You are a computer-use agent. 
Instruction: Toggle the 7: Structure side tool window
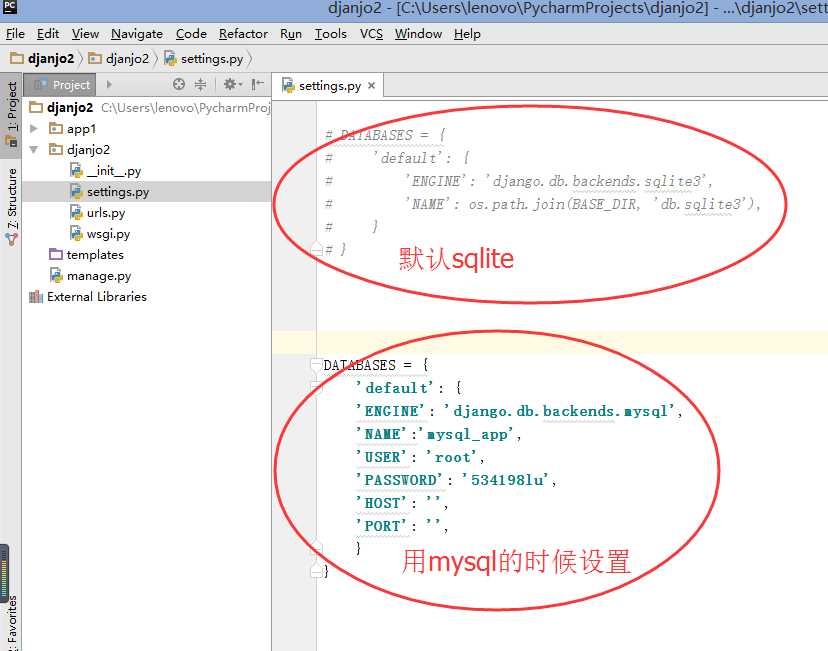pos(11,206)
